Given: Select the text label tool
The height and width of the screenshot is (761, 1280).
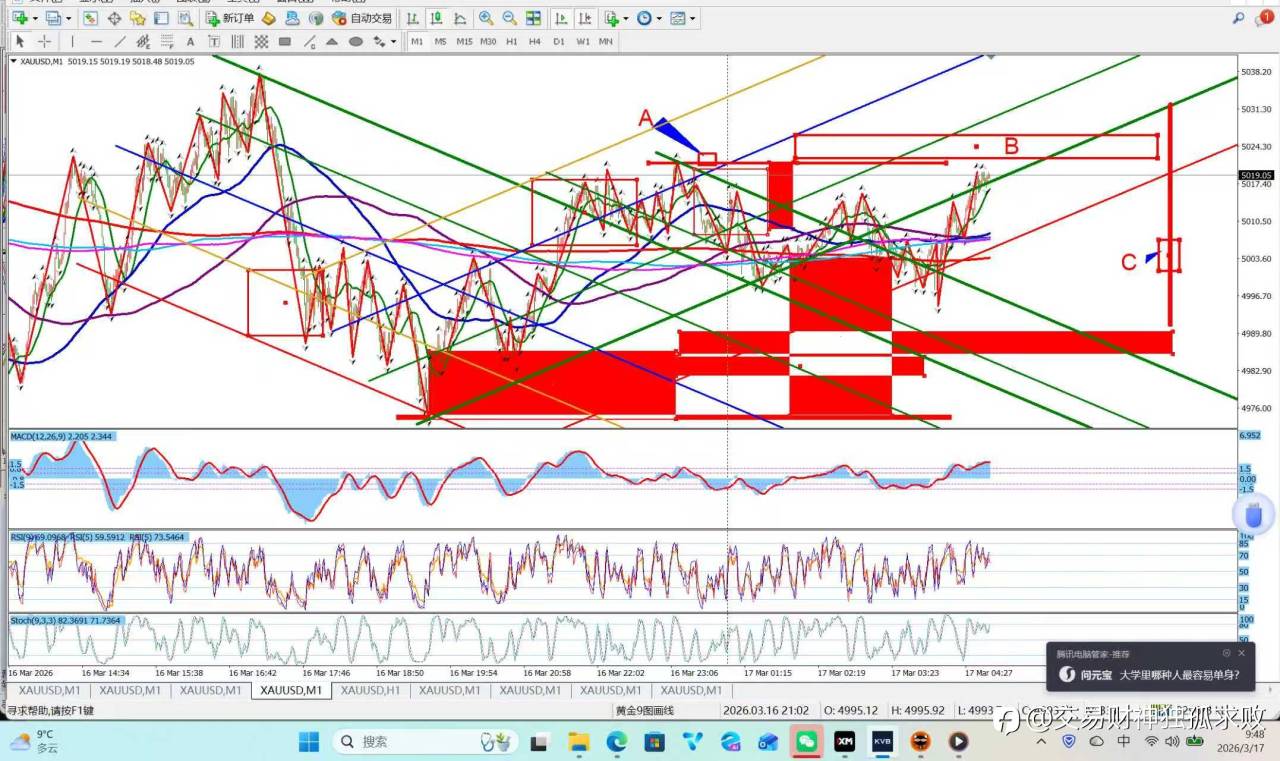Looking at the screenshot, I should click(190, 41).
